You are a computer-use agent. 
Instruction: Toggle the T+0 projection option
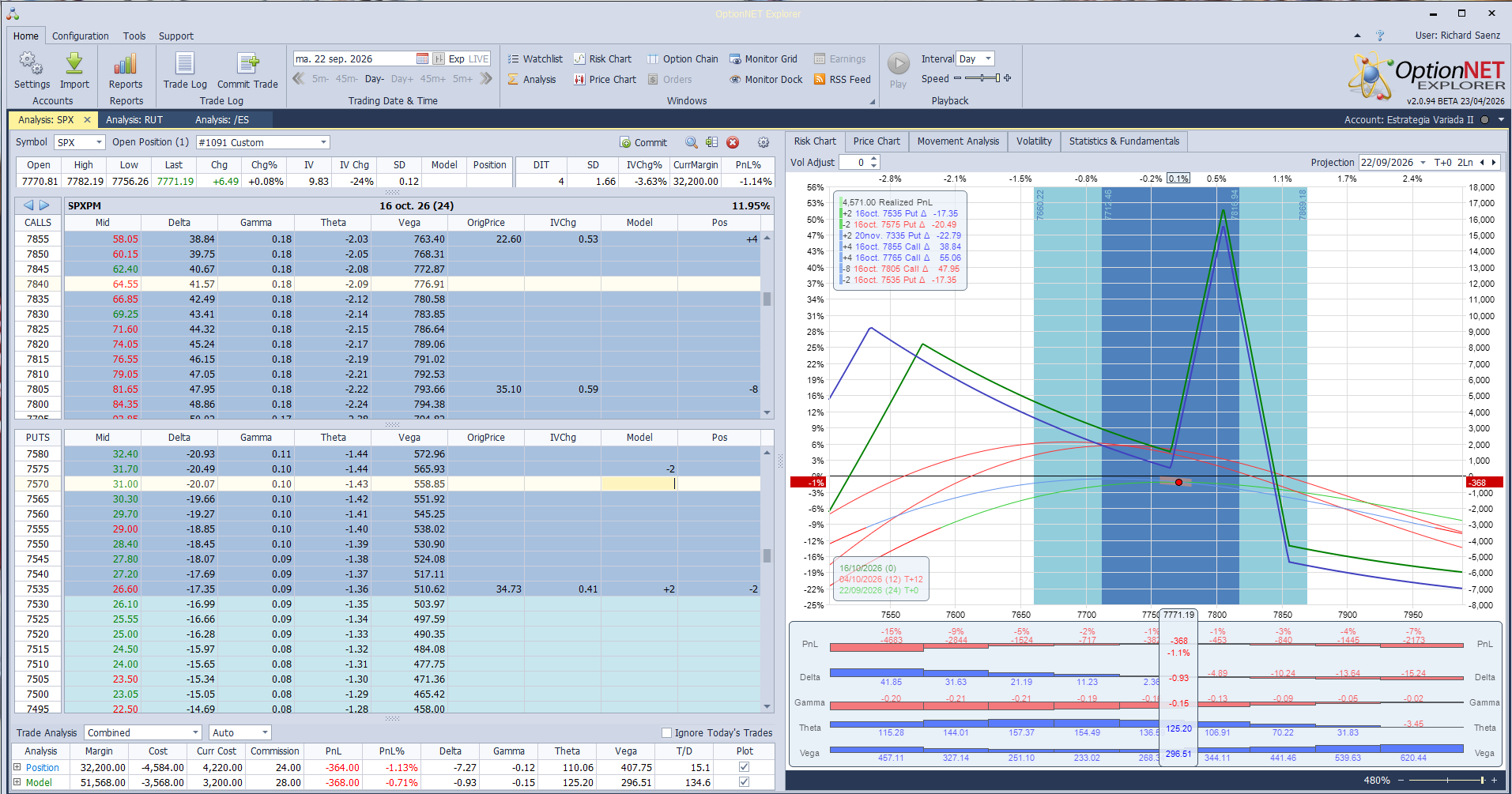[1443, 162]
